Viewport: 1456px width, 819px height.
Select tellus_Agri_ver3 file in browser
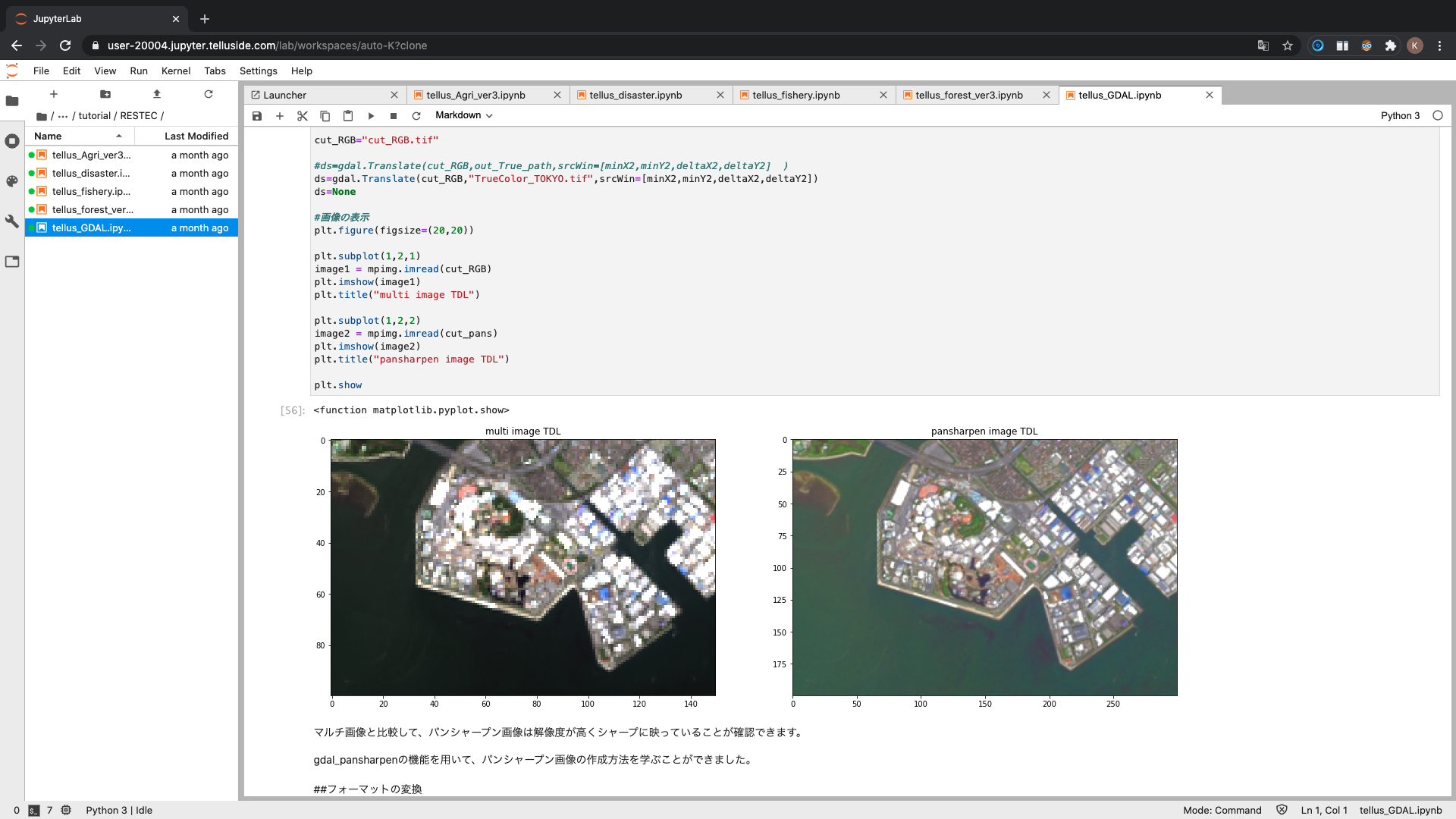pos(131,155)
